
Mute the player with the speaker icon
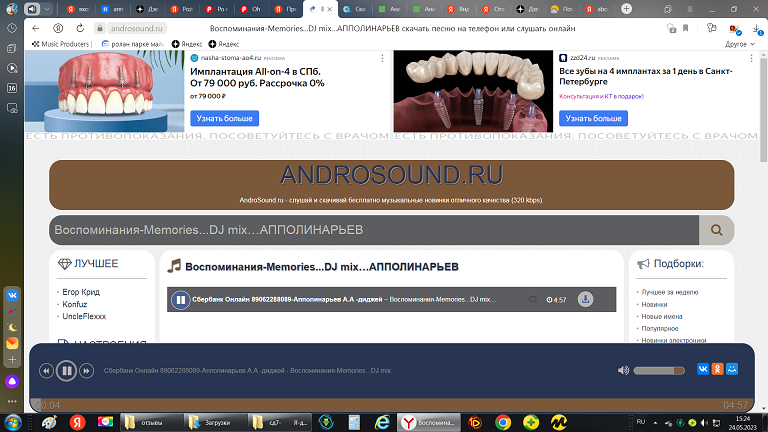pyautogui.click(x=623, y=370)
